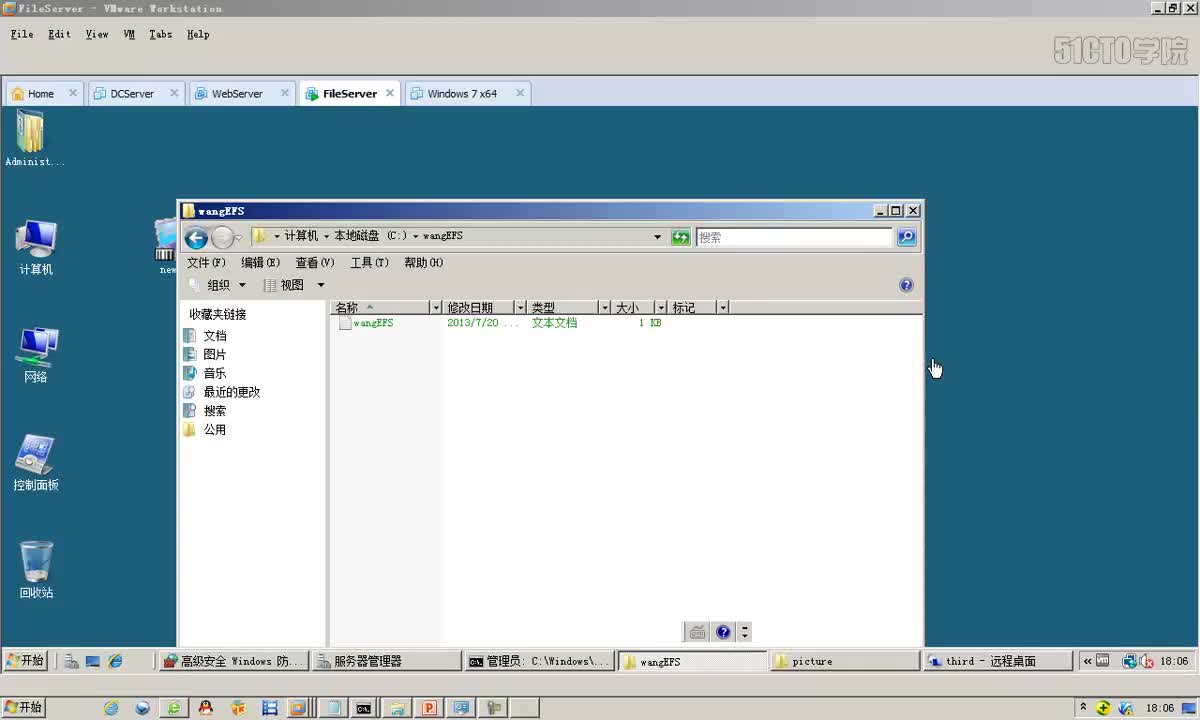Open 音乐 in the favorite links pane
Image resolution: width=1200 pixels, height=720 pixels.
[205, 373]
